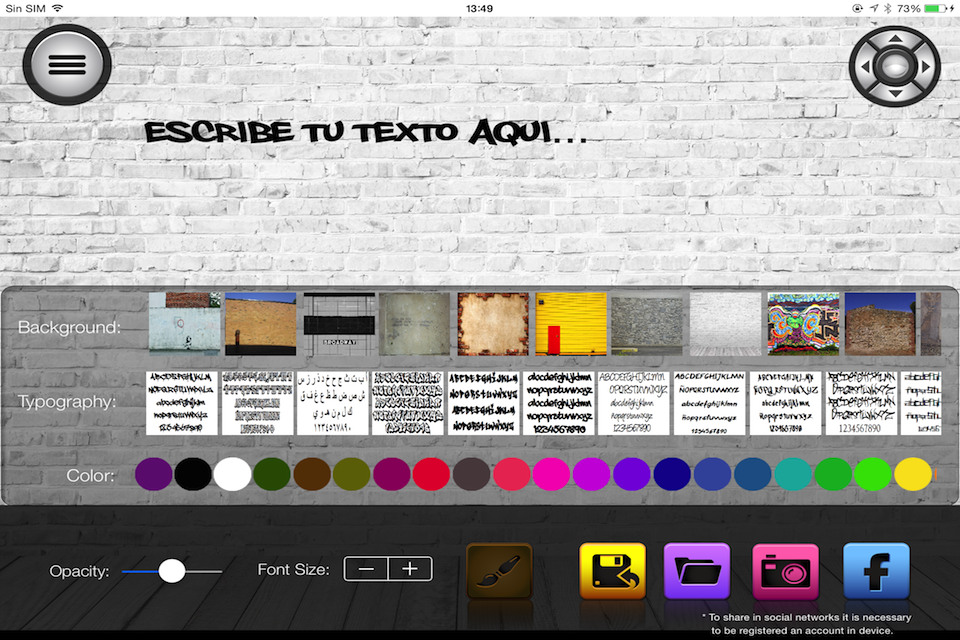Pick the olive color swatch

pos(351,474)
